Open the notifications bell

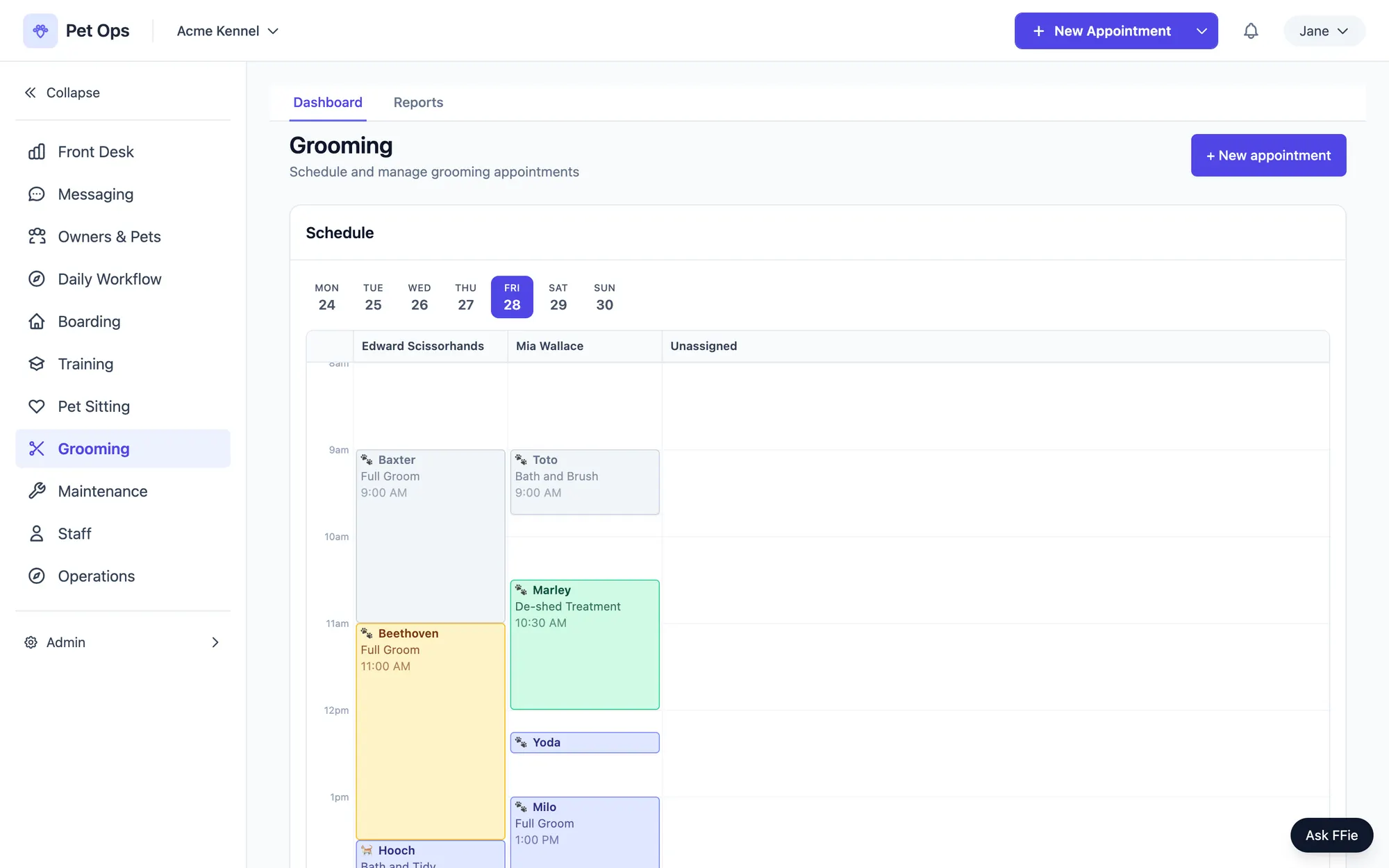coord(1251,31)
